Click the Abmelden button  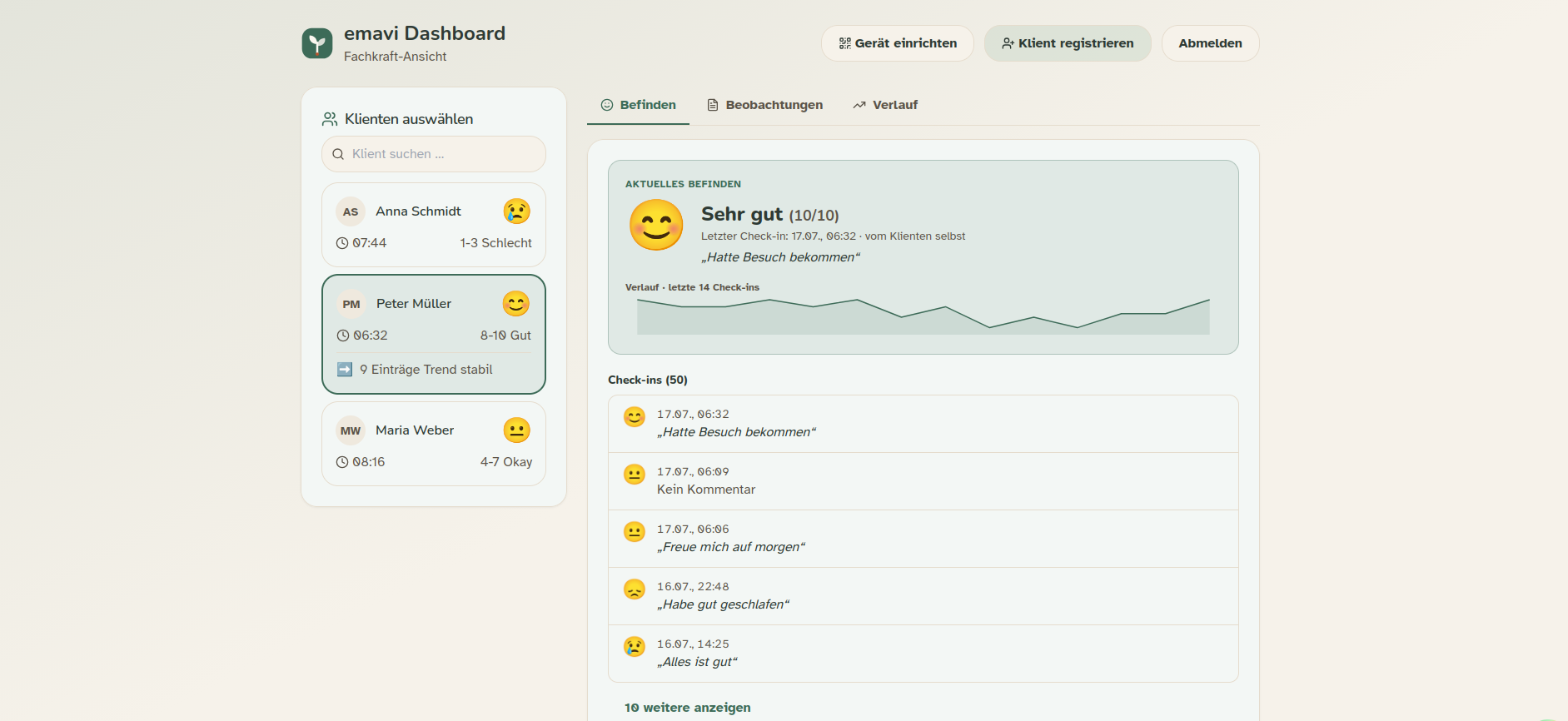coord(1210,43)
